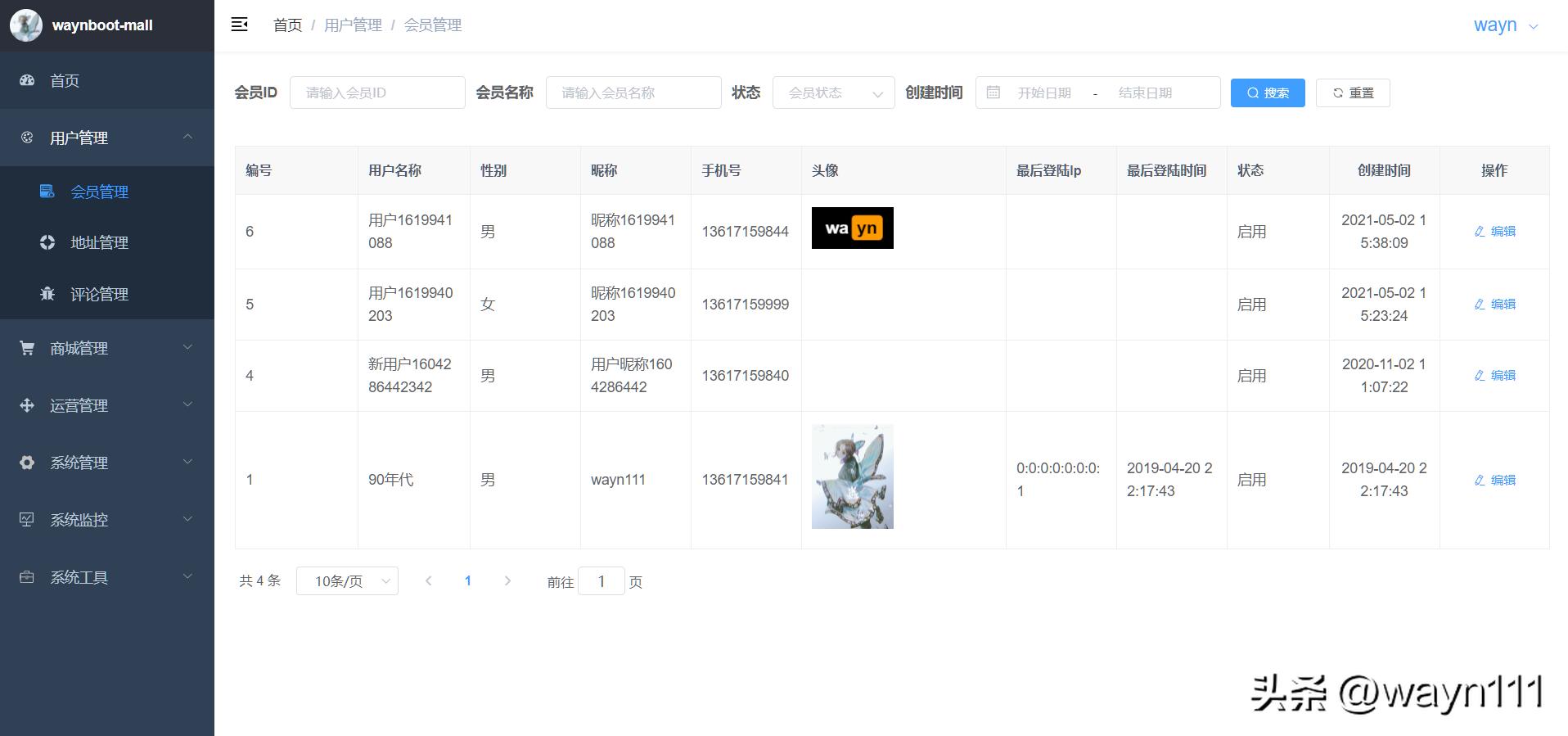The width and height of the screenshot is (1568, 736).
Task: Expand the 商城管理 submenu
Action: (x=188, y=347)
